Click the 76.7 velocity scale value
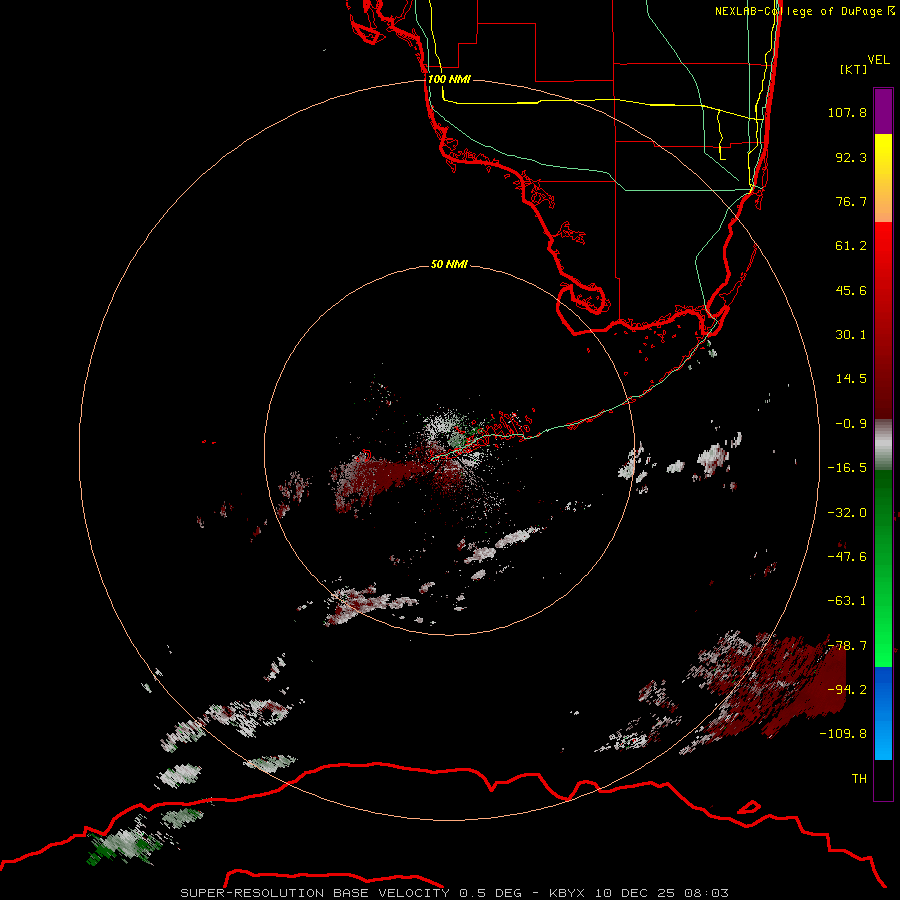Image resolution: width=900 pixels, height=900 pixels. tap(851, 201)
